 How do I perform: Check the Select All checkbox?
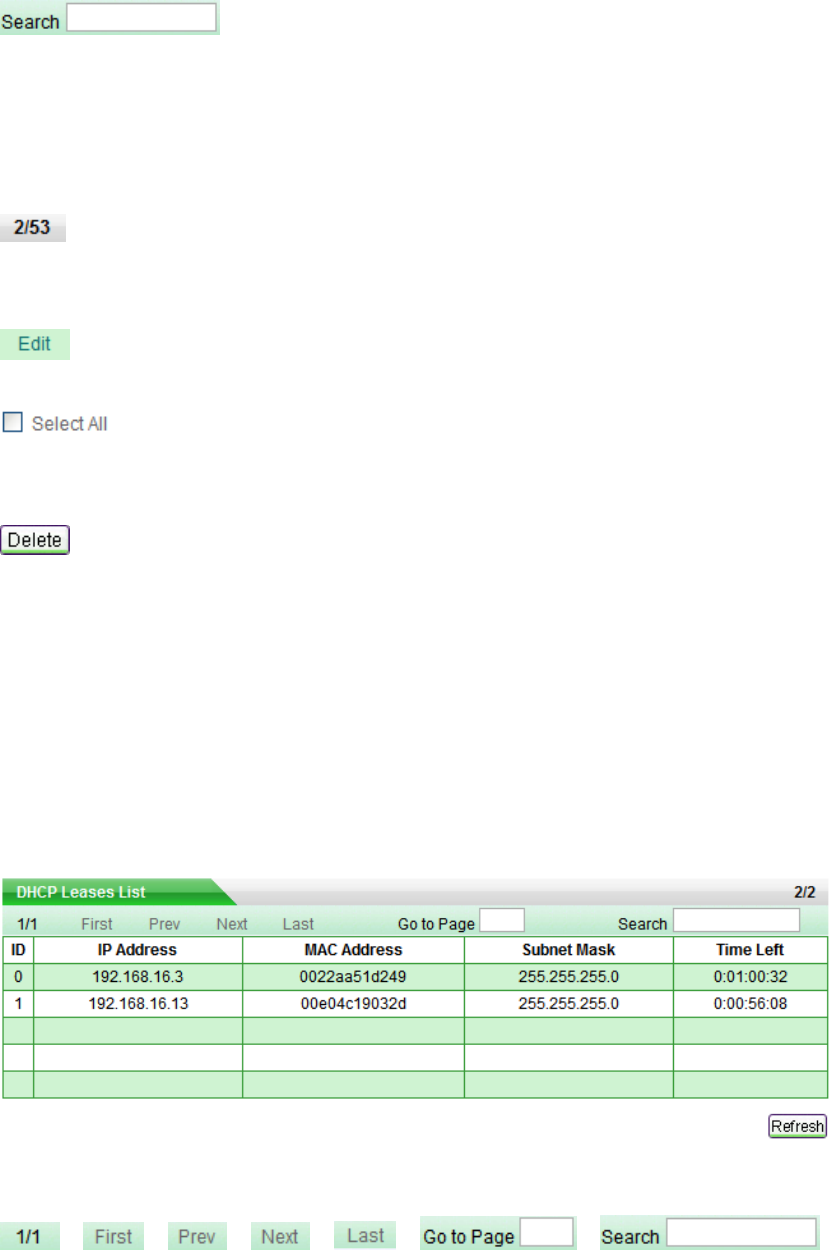click(x=12, y=423)
